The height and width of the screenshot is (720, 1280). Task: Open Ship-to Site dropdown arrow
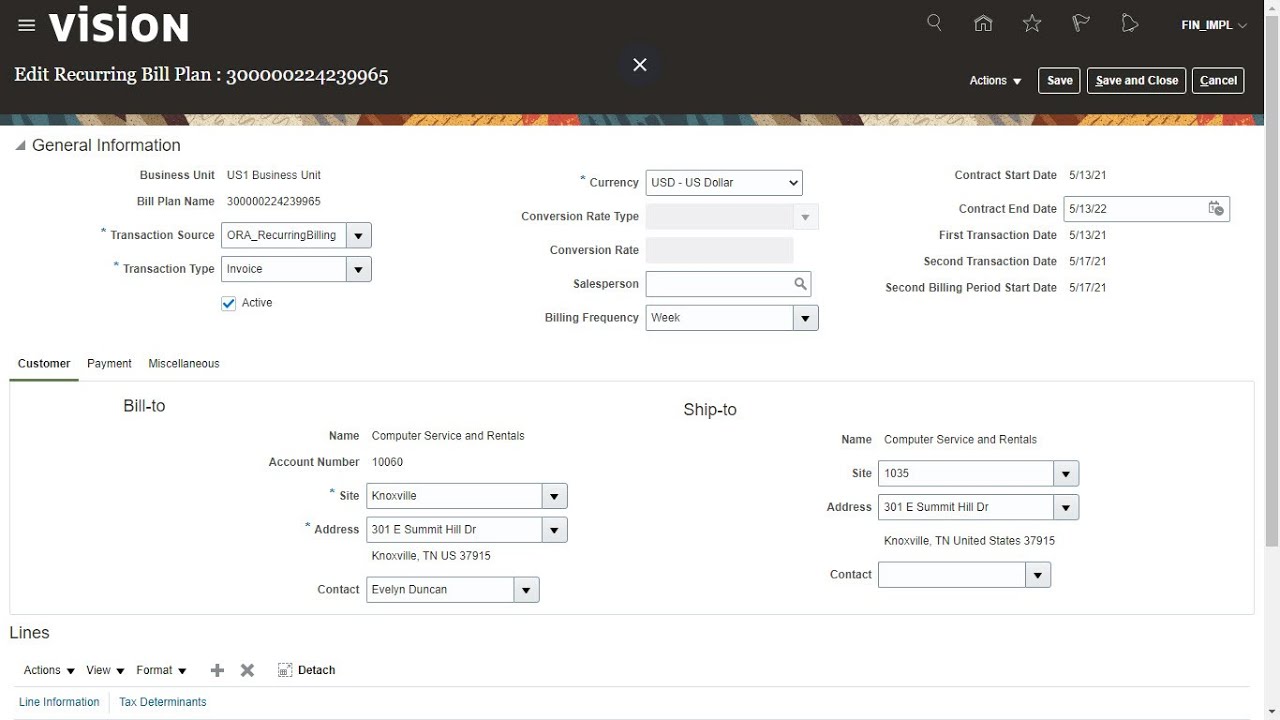tap(1066, 474)
